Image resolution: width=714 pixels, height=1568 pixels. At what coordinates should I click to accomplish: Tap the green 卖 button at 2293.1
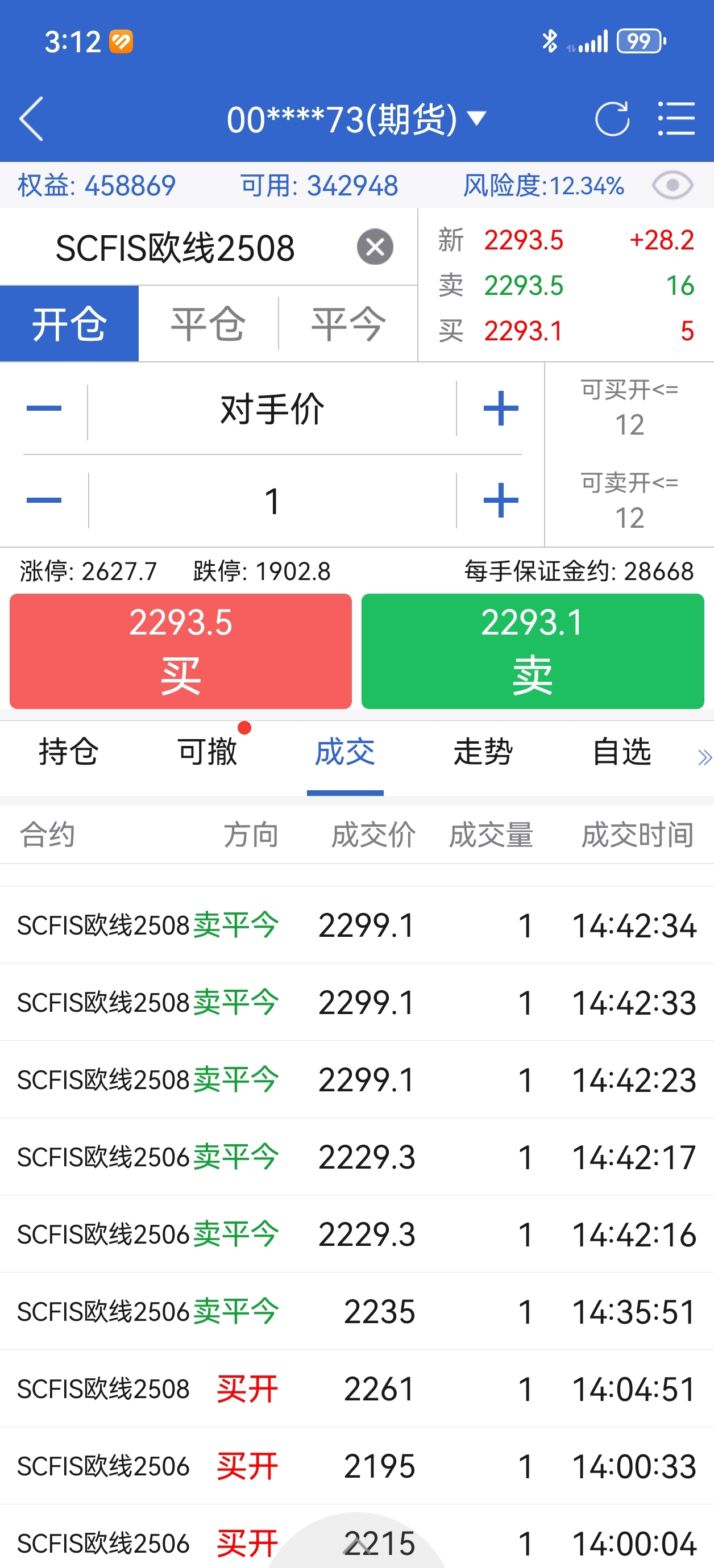pyautogui.click(x=533, y=650)
